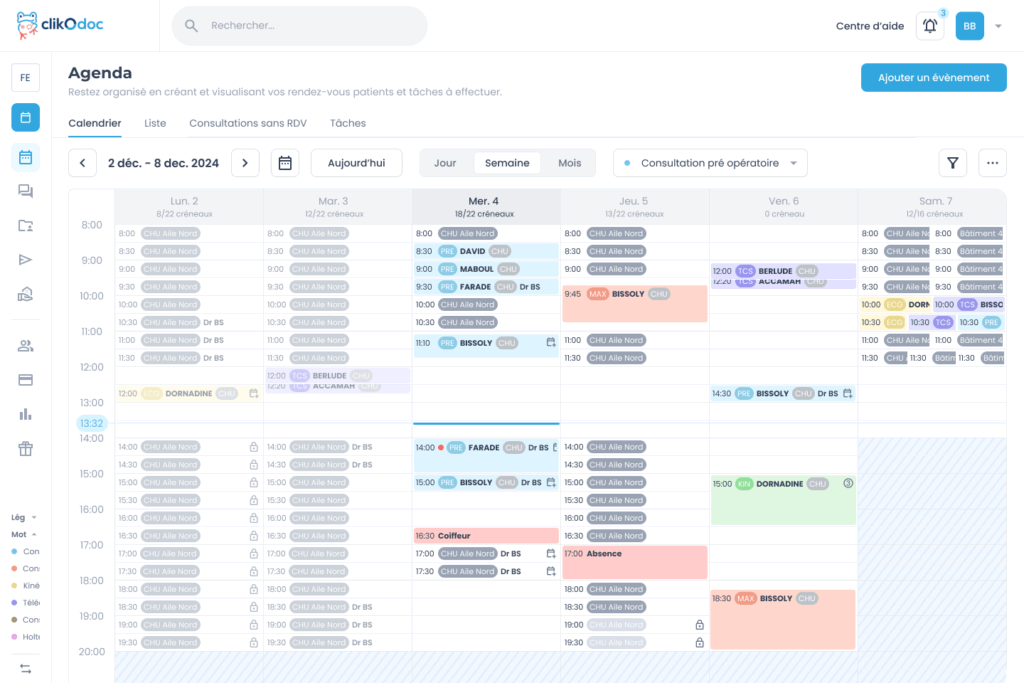Open the notifications bell
This screenshot has height=683, width=1024.
(x=930, y=26)
